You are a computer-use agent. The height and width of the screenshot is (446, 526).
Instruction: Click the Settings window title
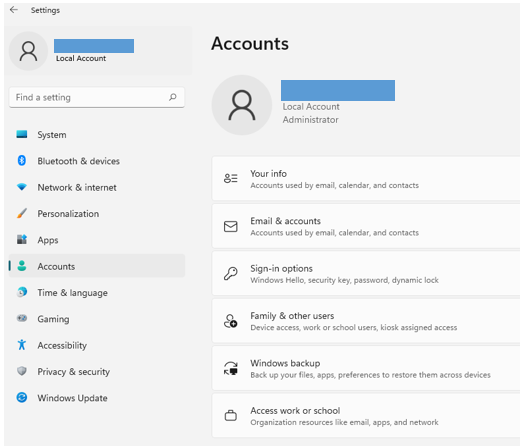point(45,10)
